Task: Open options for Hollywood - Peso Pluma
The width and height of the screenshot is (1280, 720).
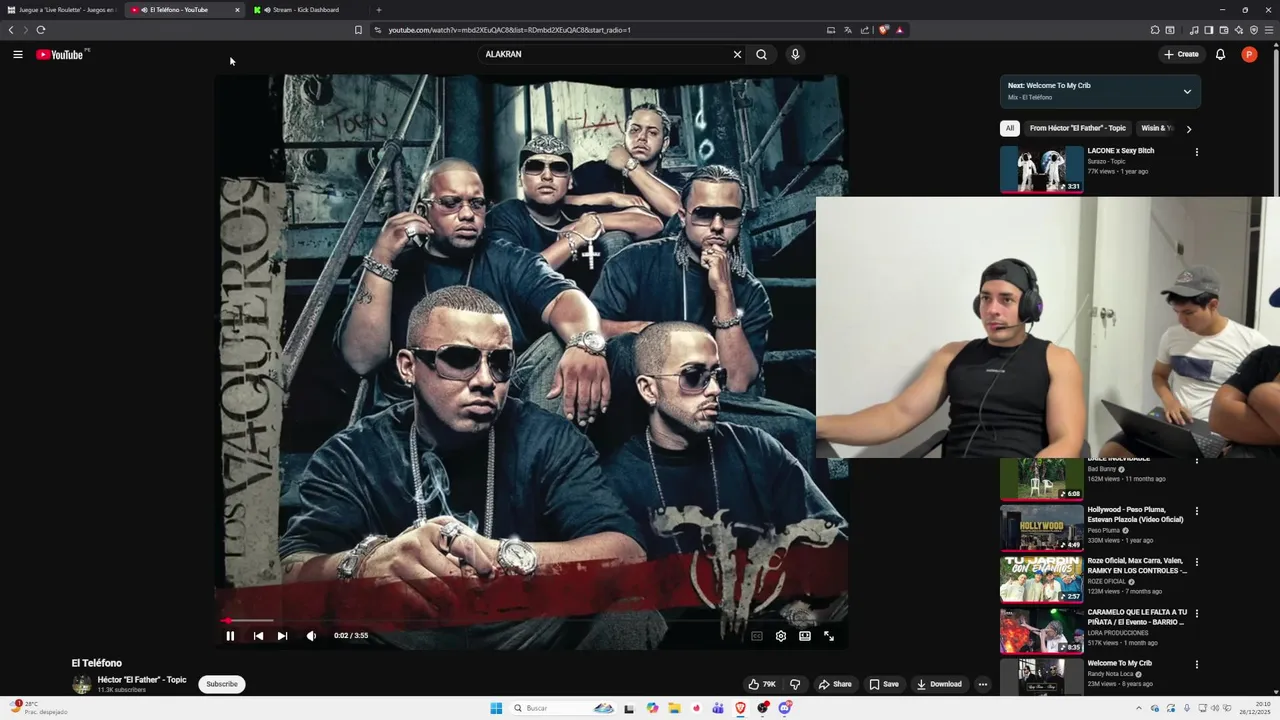Action: click(1196, 511)
